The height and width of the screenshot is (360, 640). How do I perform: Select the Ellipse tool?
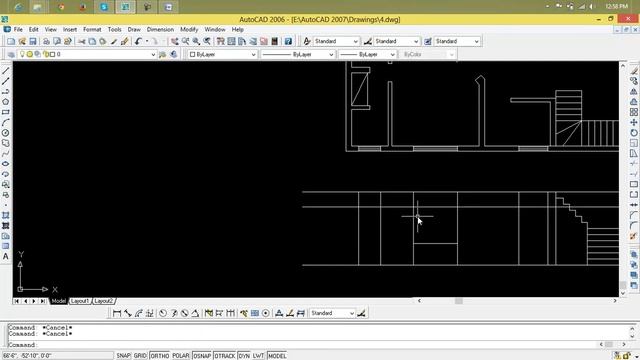[6, 164]
